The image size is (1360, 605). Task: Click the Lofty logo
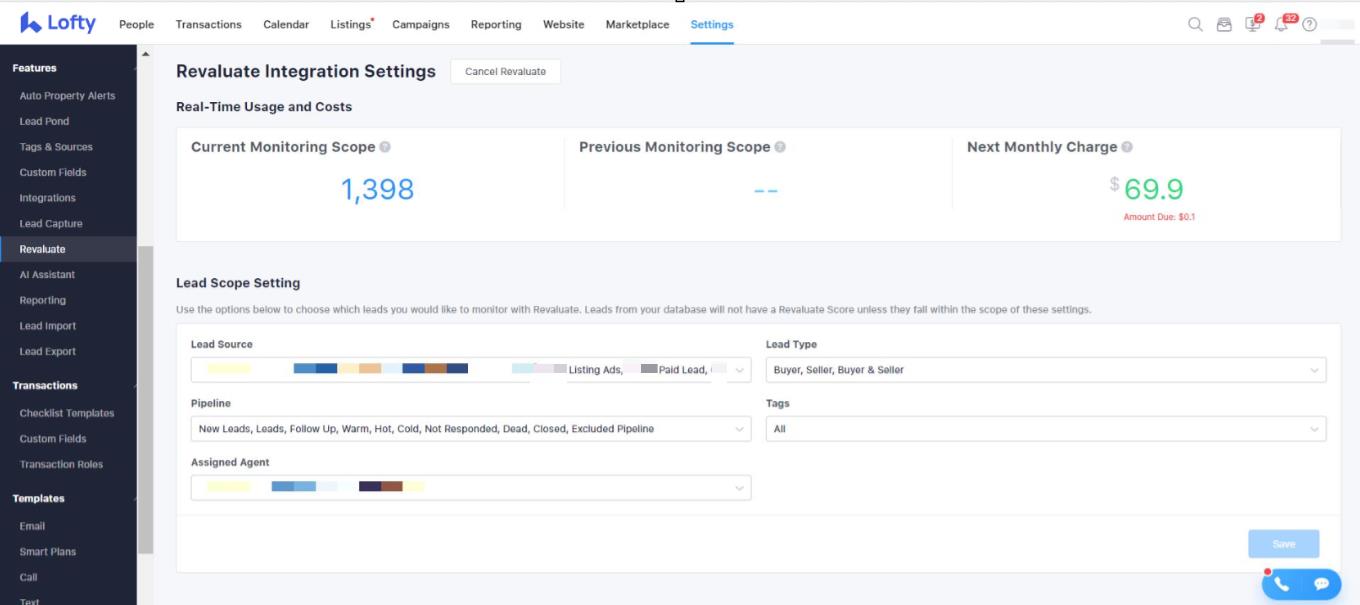(58, 23)
